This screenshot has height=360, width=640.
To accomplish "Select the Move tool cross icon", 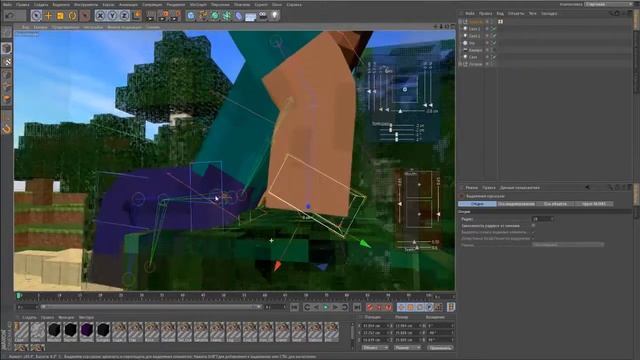I will pos(48,16).
